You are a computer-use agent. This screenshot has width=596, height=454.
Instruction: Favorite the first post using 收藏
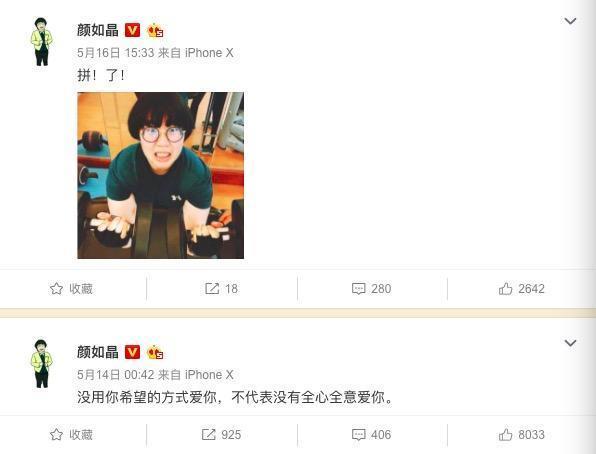[71, 289]
